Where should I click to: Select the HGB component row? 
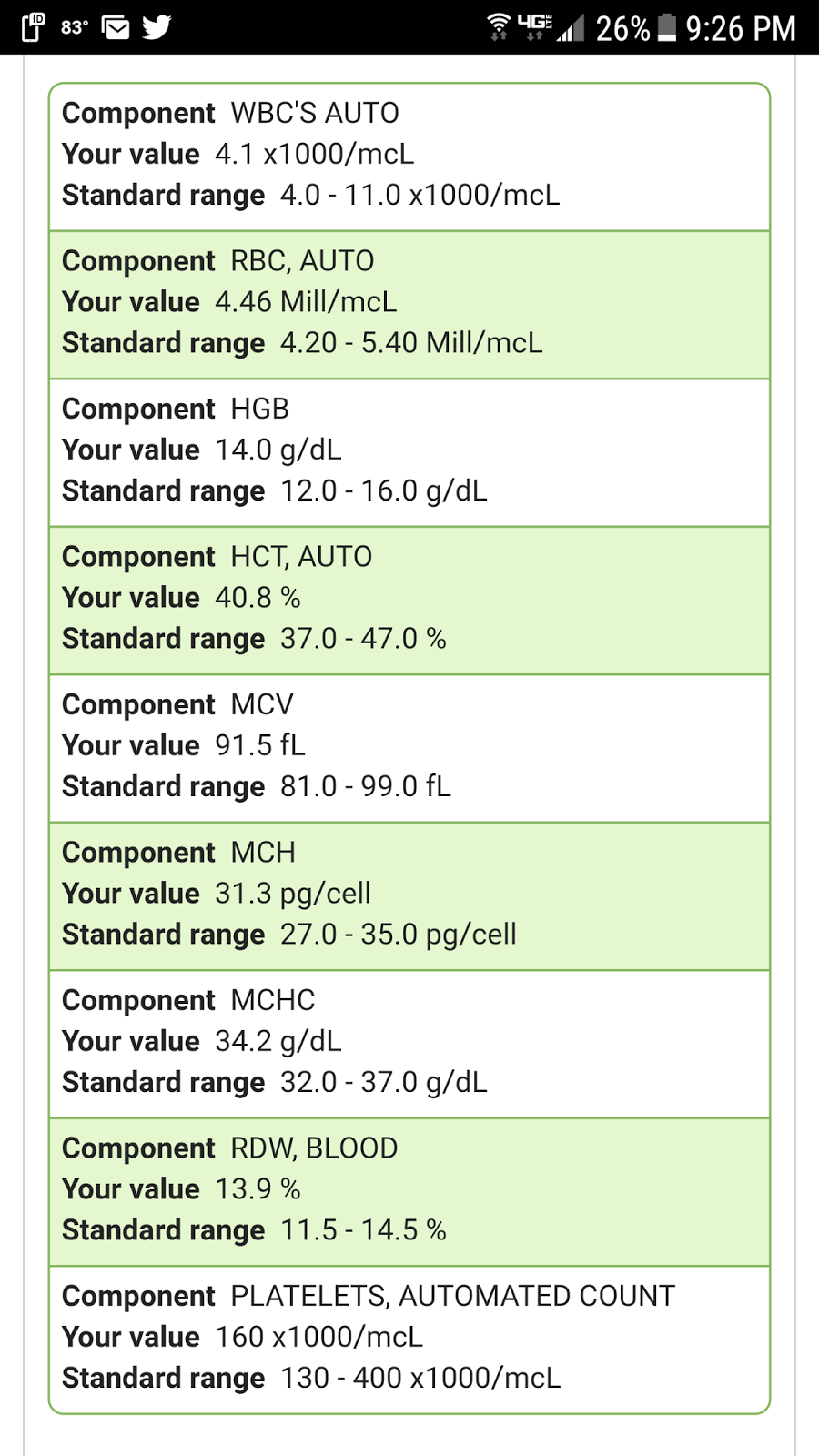tap(409, 452)
